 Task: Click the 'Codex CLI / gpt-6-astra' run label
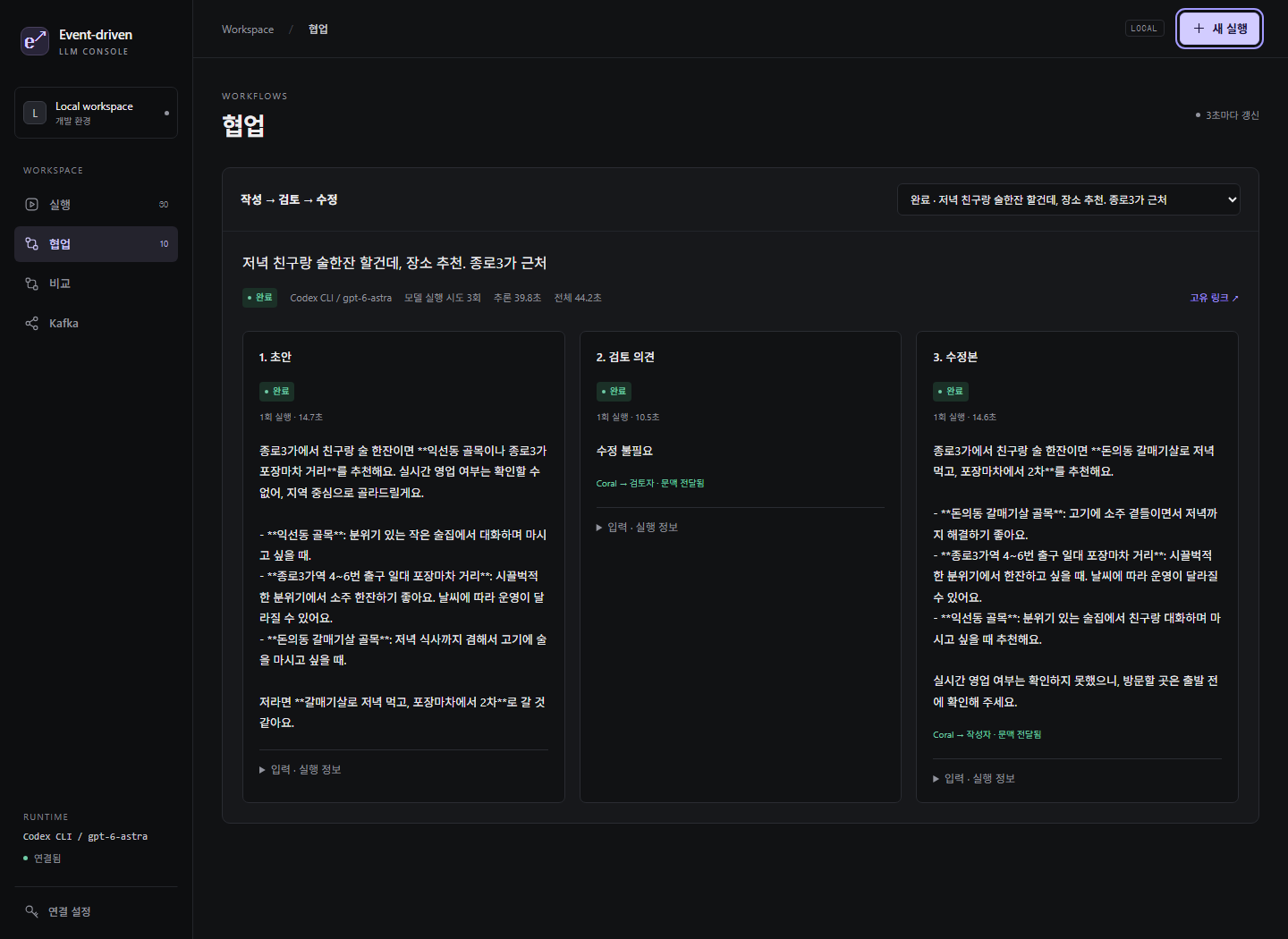341,298
